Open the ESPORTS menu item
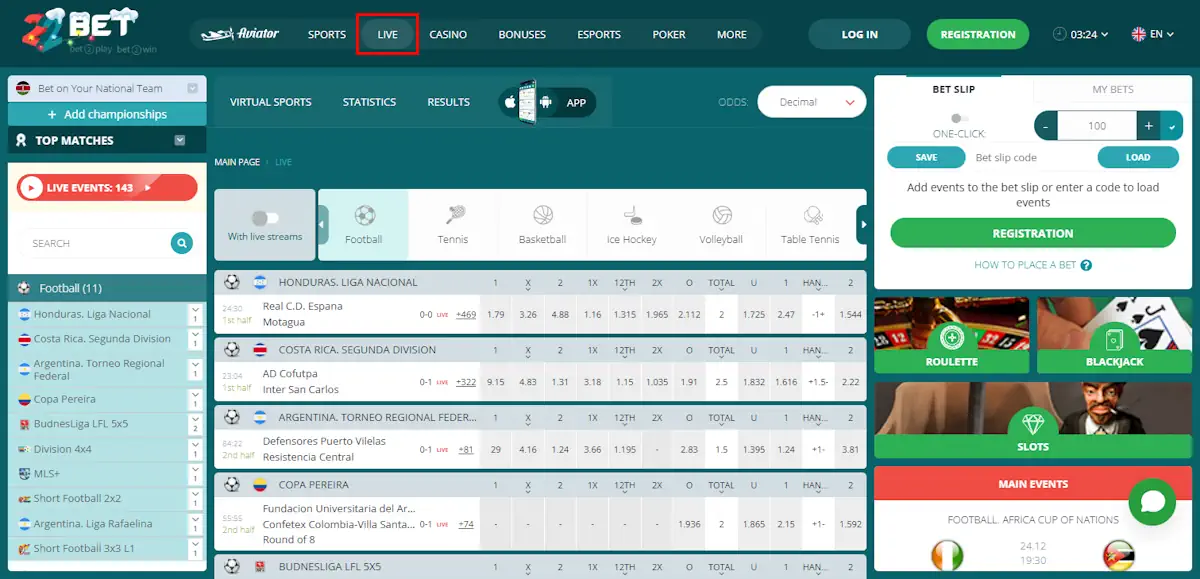The image size is (1200, 579). (598, 33)
